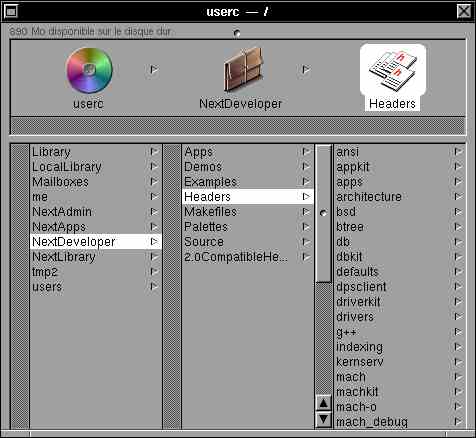476x438 pixels.
Task: Expand the appkit folder arrow
Action: click(458, 167)
